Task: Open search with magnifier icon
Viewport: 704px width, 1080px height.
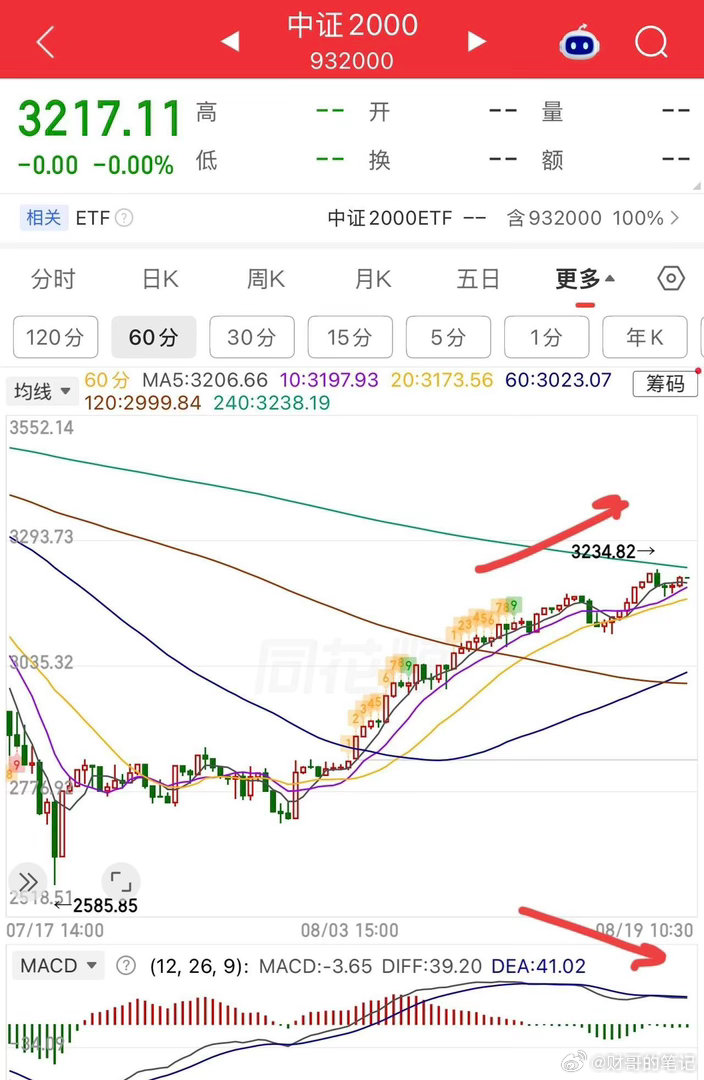Action: point(651,42)
